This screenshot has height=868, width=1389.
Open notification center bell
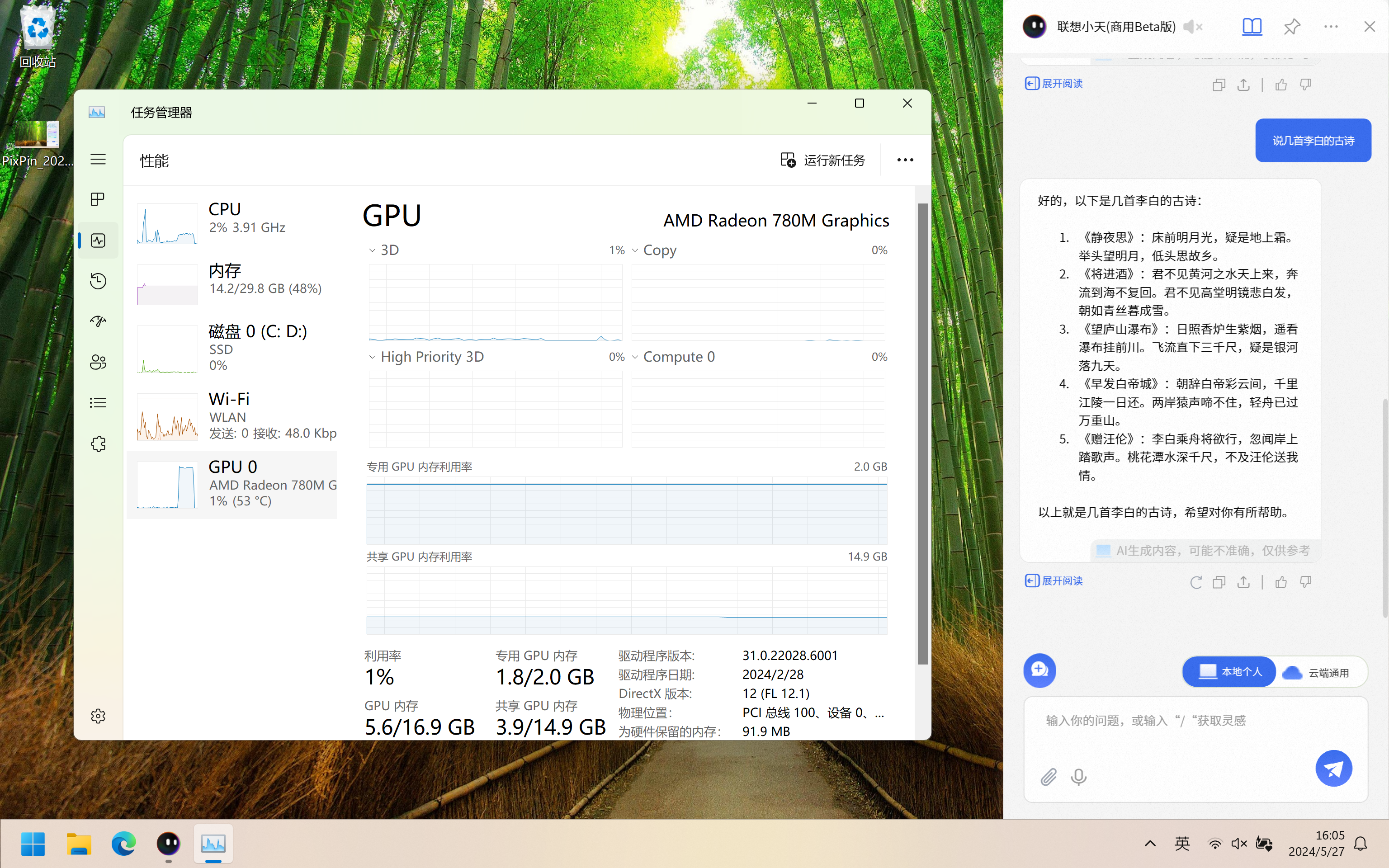[x=1361, y=844]
